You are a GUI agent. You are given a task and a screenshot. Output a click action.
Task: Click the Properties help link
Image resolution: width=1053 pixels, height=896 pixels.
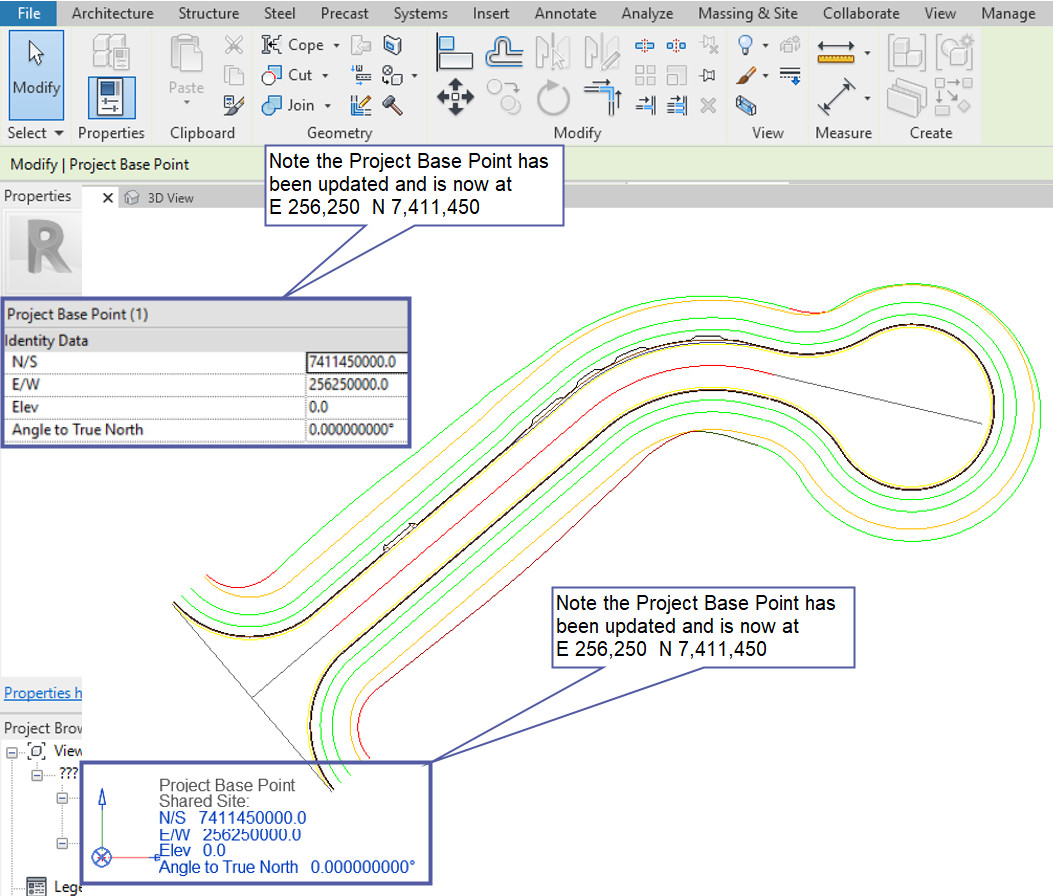[x=40, y=693]
